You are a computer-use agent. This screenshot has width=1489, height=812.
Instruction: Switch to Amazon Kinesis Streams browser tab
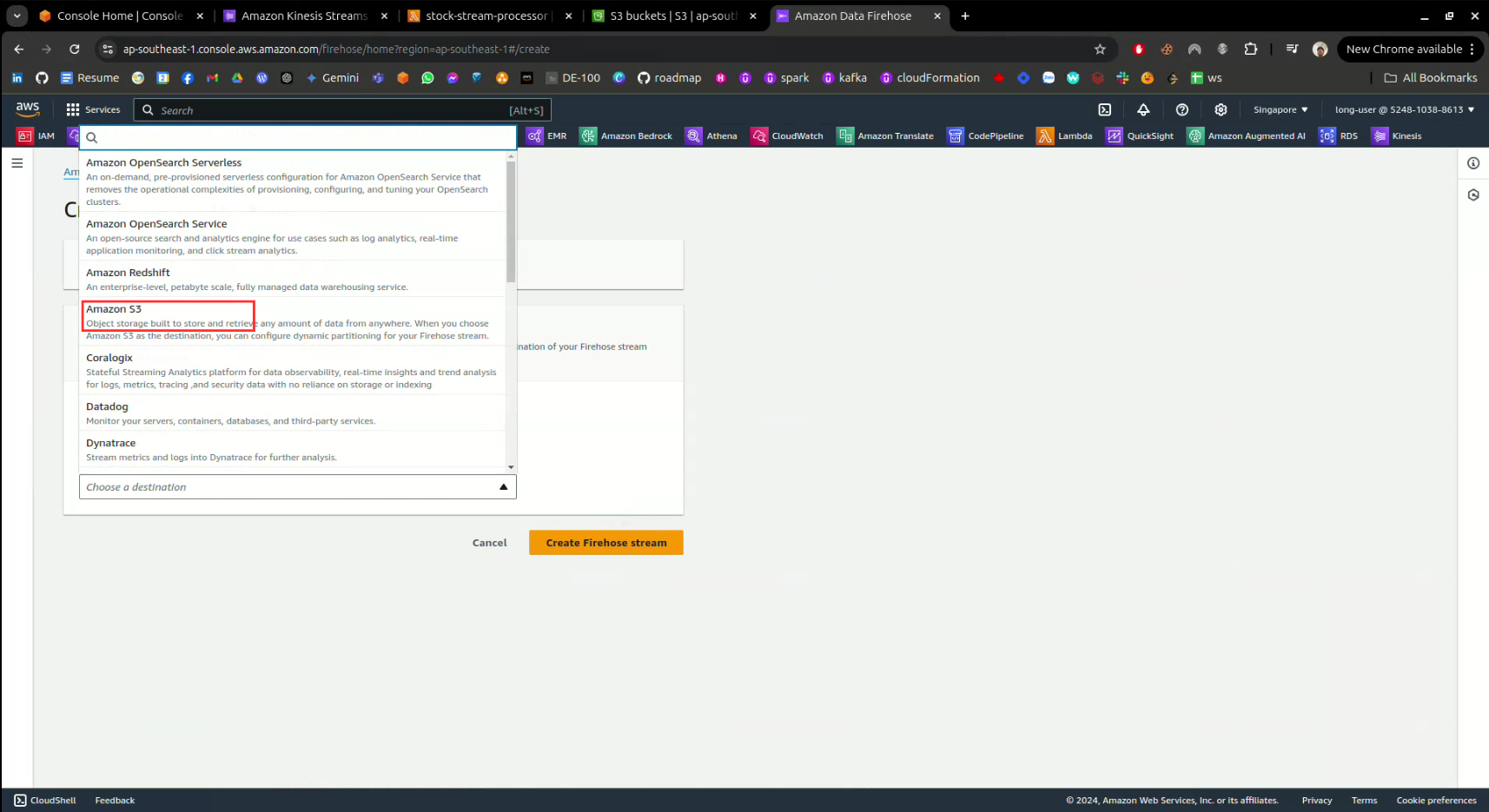tap(304, 16)
